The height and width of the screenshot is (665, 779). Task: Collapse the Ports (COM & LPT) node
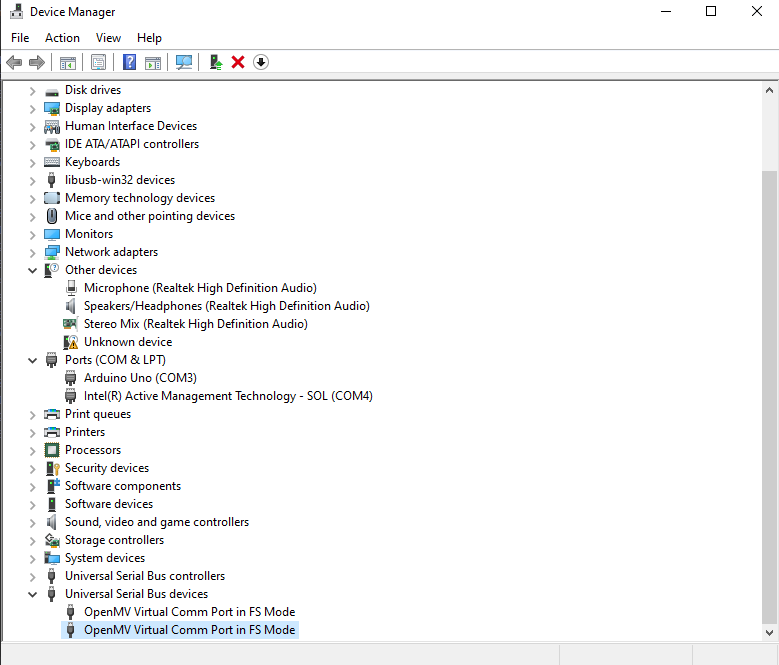click(32, 361)
